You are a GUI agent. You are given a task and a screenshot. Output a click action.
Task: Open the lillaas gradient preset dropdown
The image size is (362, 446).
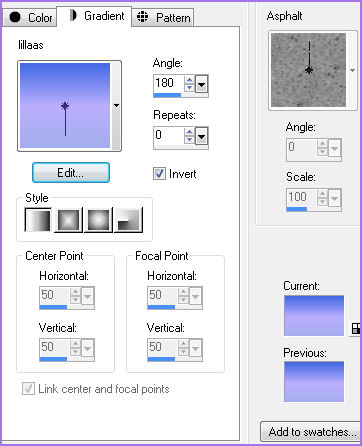click(x=116, y=106)
